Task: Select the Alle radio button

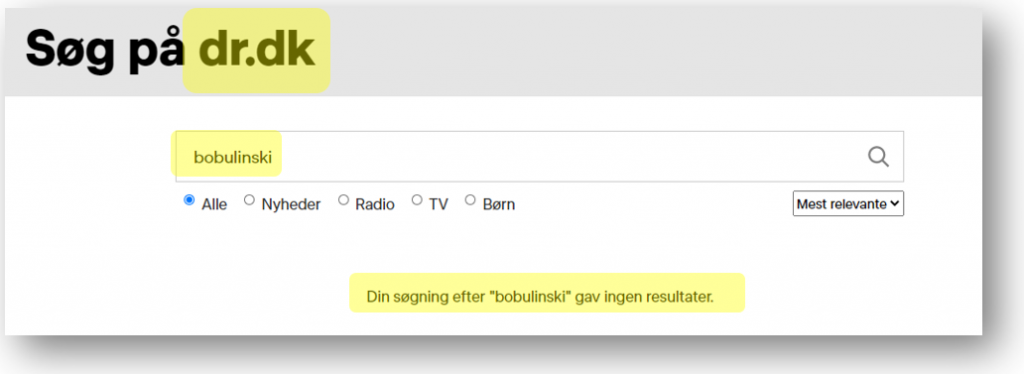Action: [x=189, y=200]
